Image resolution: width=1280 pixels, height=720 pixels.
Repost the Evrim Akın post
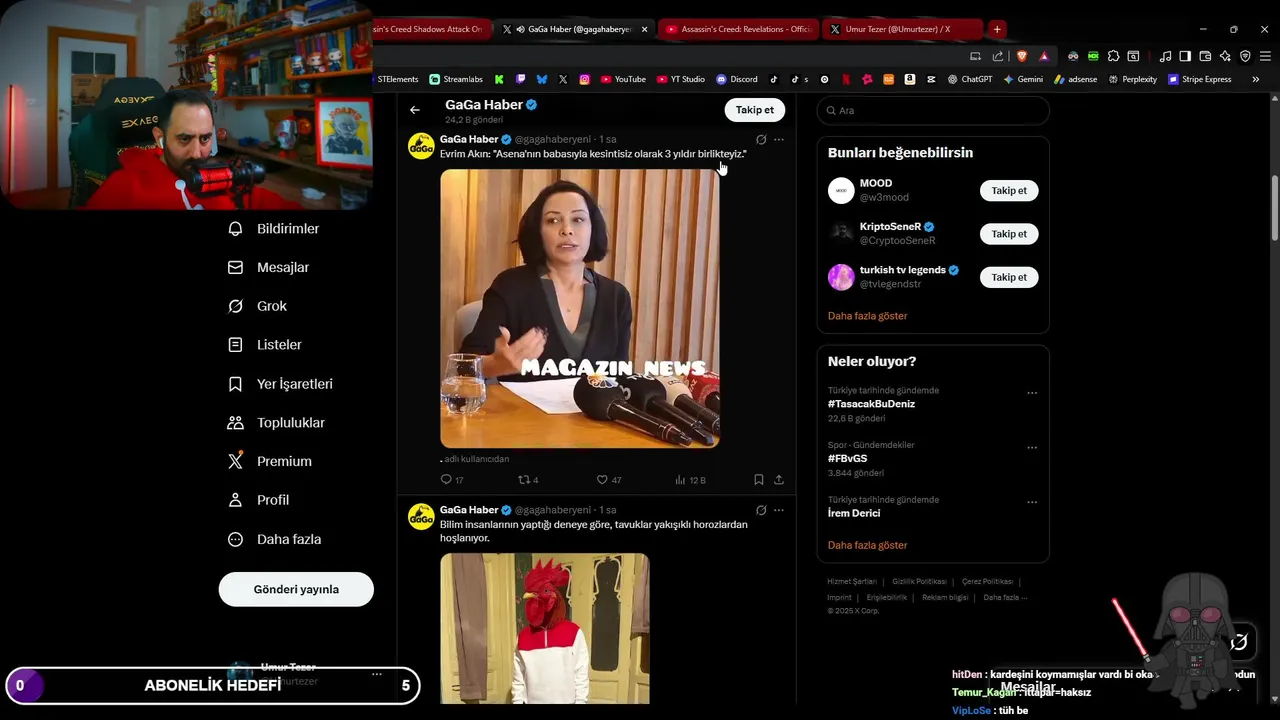(x=528, y=480)
